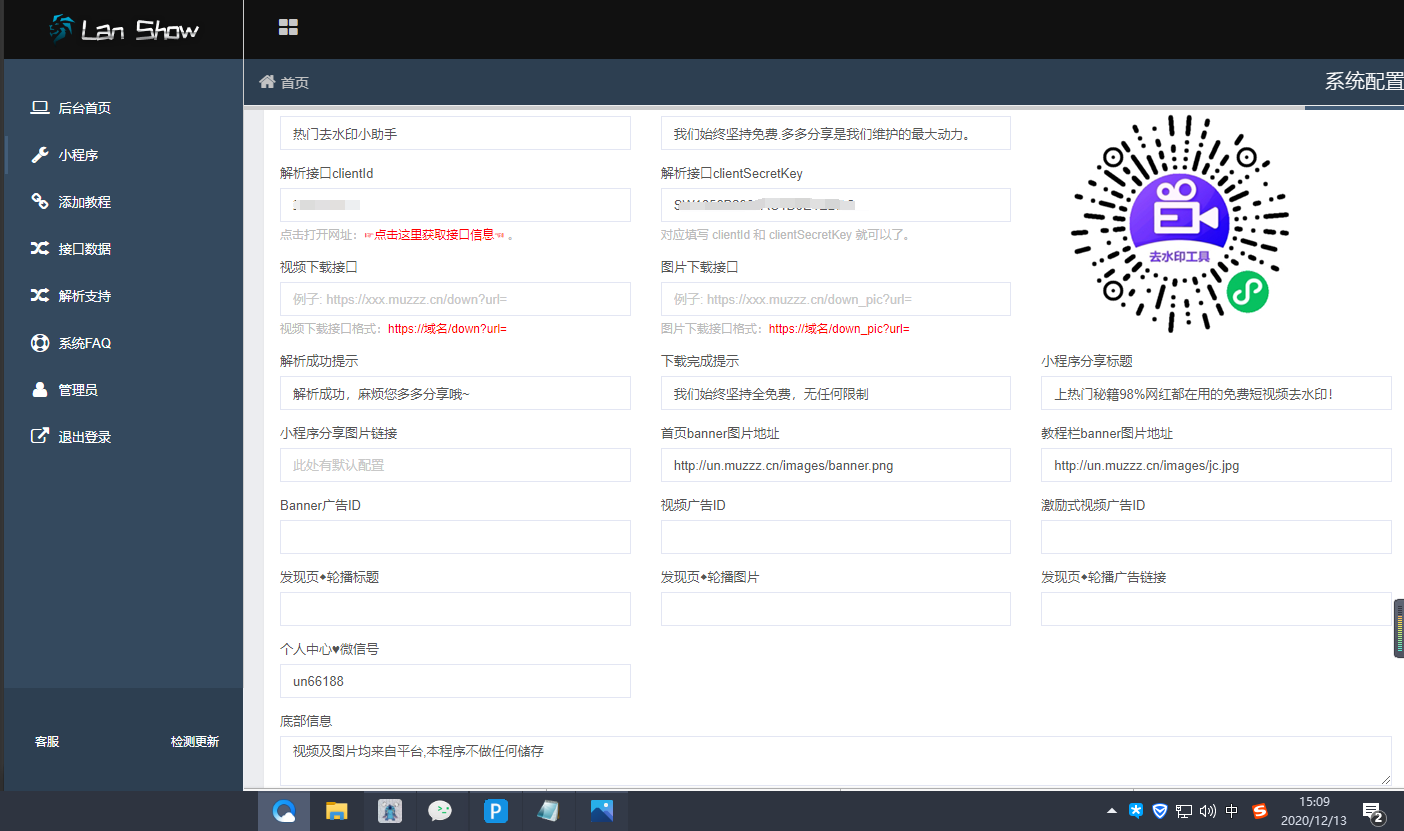Click the red 点击这里获取接口信息 link
The image size is (1404, 831).
[x=434, y=234]
